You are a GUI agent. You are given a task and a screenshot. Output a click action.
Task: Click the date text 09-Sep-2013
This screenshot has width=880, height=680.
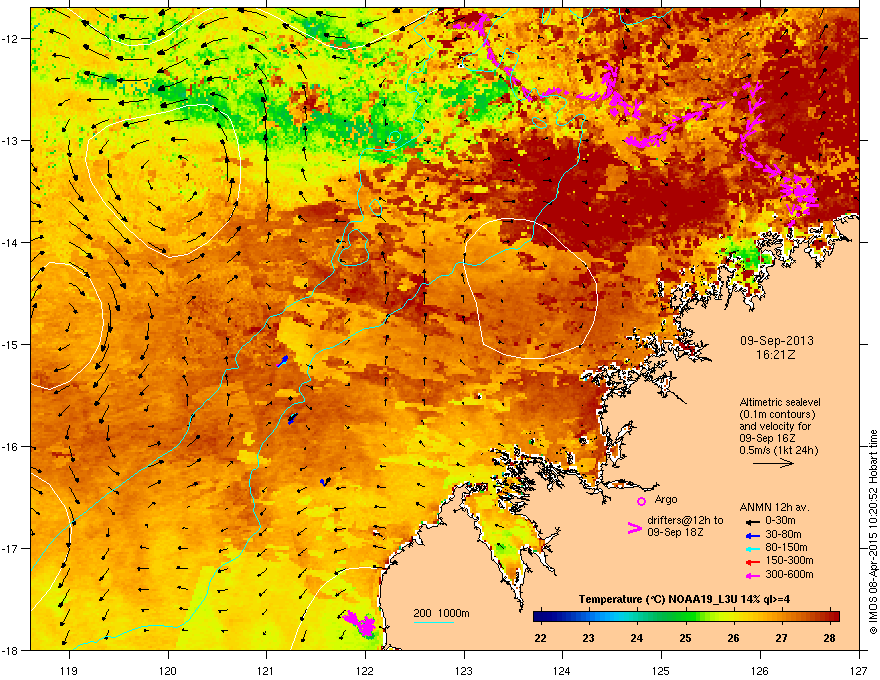click(x=776, y=341)
